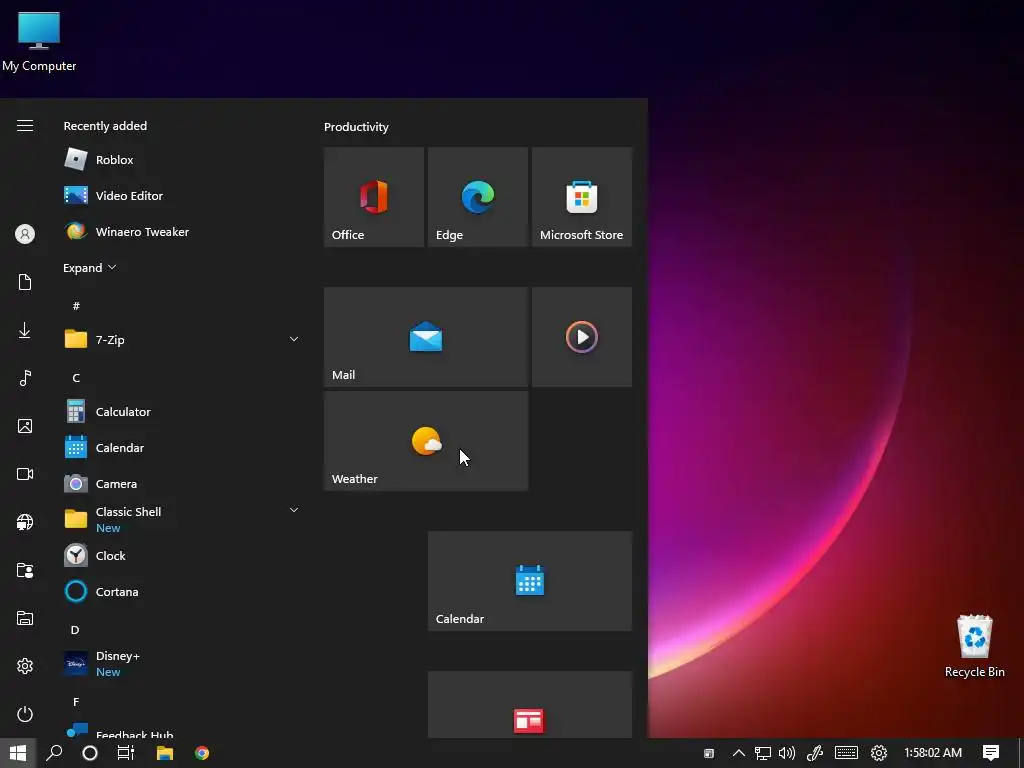Image resolution: width=1024 pixels, height=768 pixels.
Task: Open the touch keyboard tray icon
Action: tap(846, 753)
